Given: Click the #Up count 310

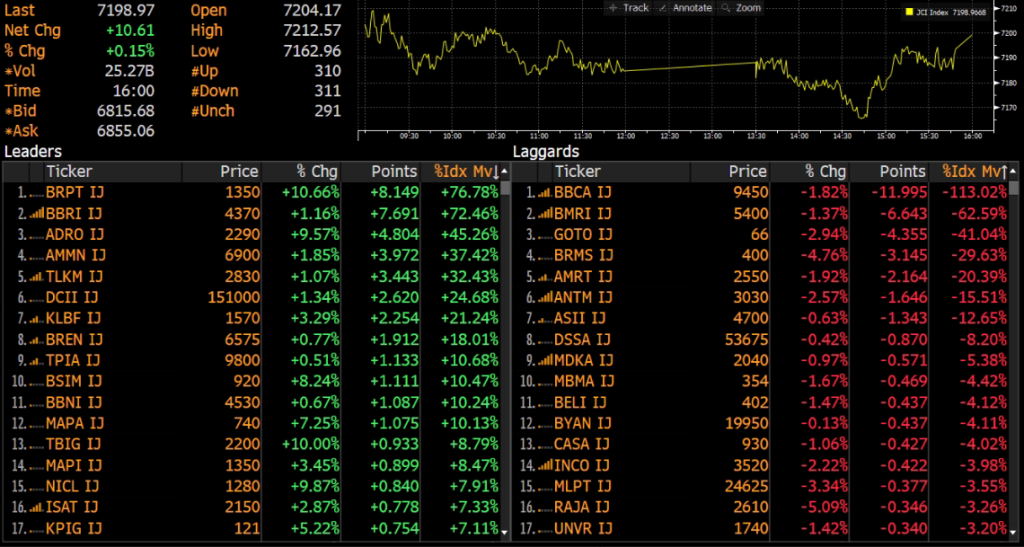Looking at the screenshot, I should point(328,71).
